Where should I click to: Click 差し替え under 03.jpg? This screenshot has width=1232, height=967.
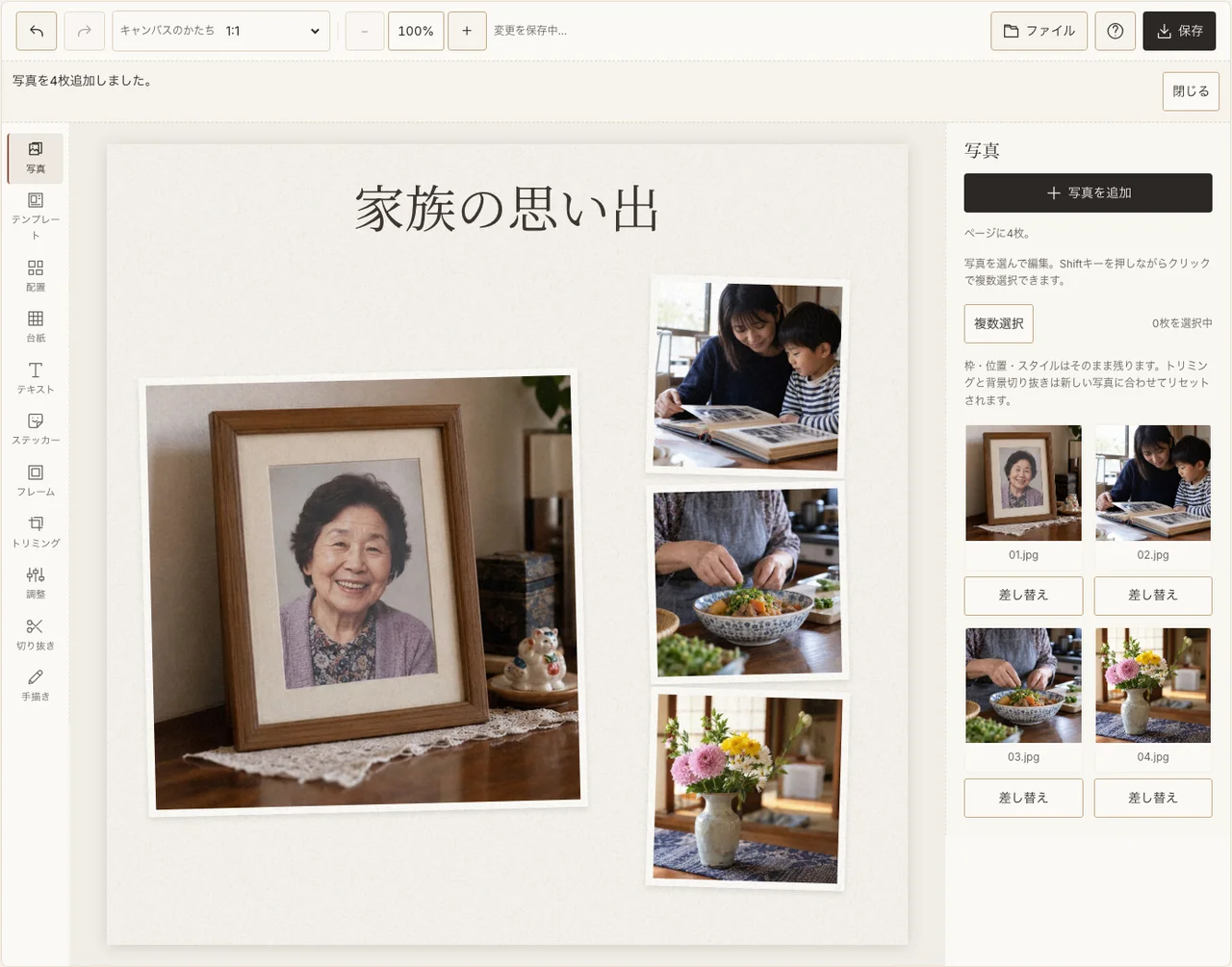[x=1024, y=798]
